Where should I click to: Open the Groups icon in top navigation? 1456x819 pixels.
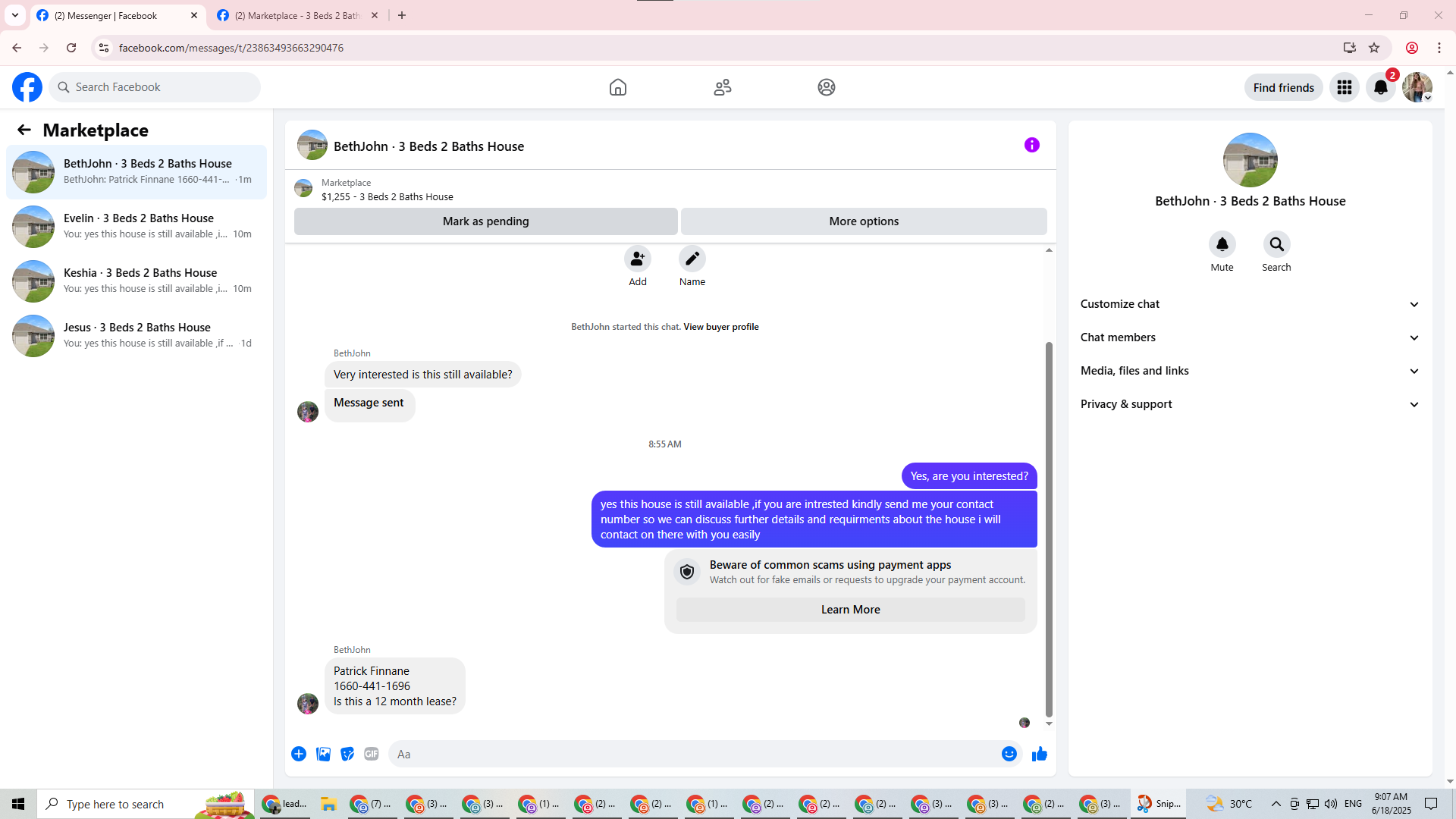827,87
